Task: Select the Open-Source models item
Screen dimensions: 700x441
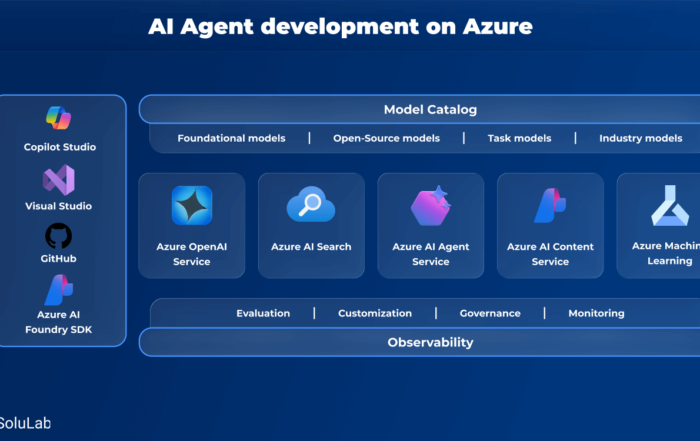Action: [386, 138]
